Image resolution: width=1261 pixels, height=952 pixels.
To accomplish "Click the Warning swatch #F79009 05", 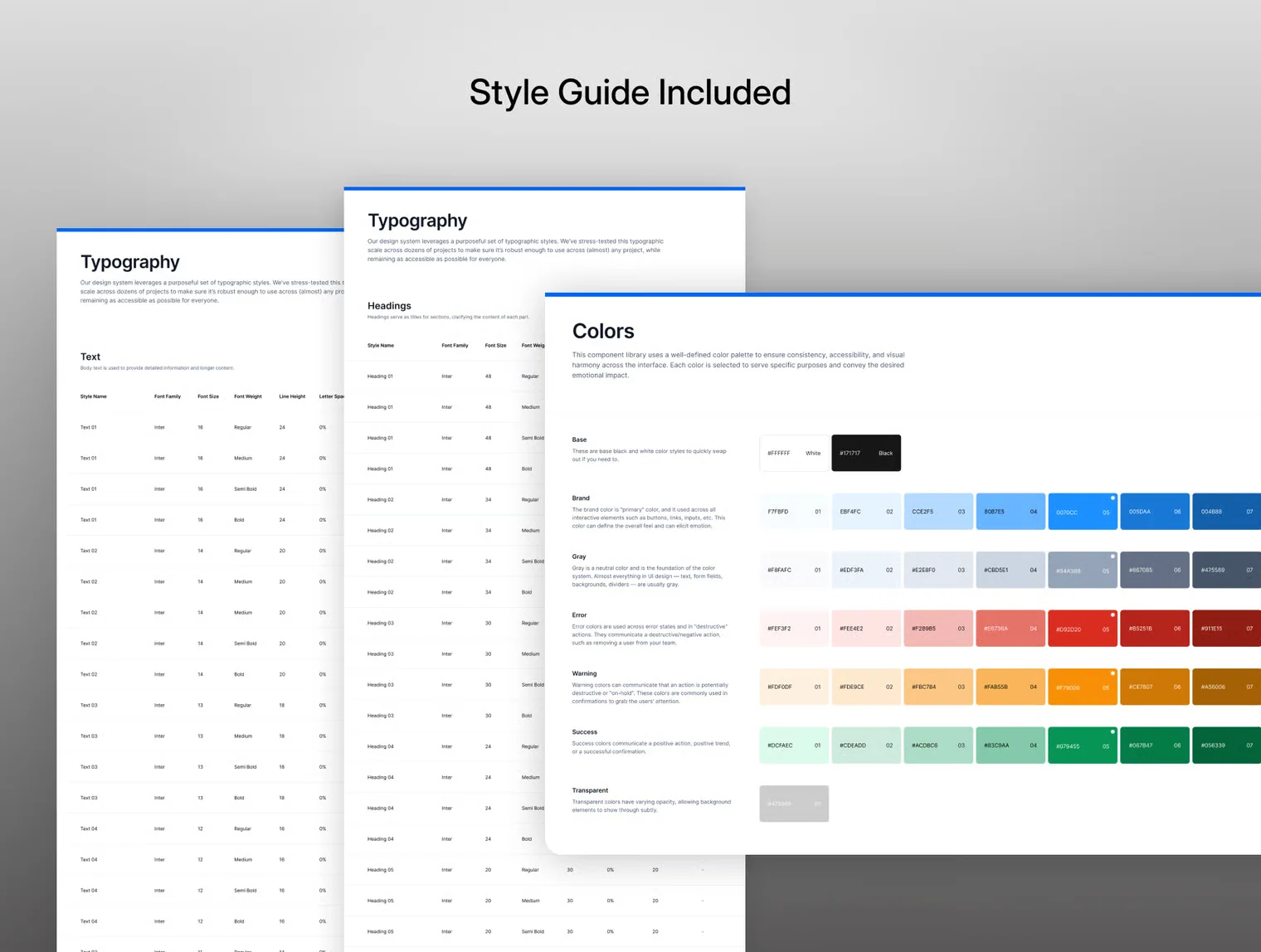I will coord(1083,687).
